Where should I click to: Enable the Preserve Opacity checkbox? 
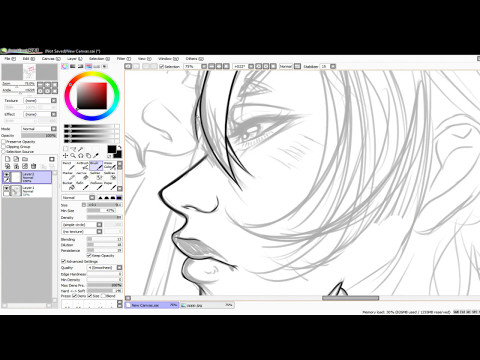pos(4,142)
